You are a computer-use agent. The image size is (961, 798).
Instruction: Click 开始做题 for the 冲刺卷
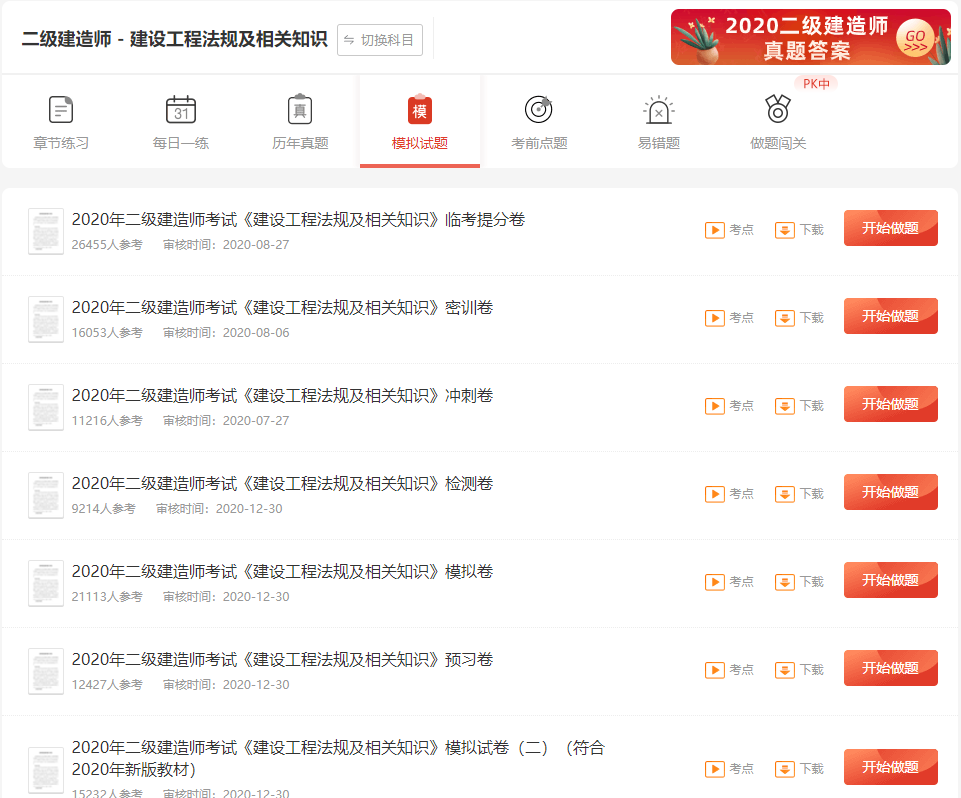coord(890,404)
